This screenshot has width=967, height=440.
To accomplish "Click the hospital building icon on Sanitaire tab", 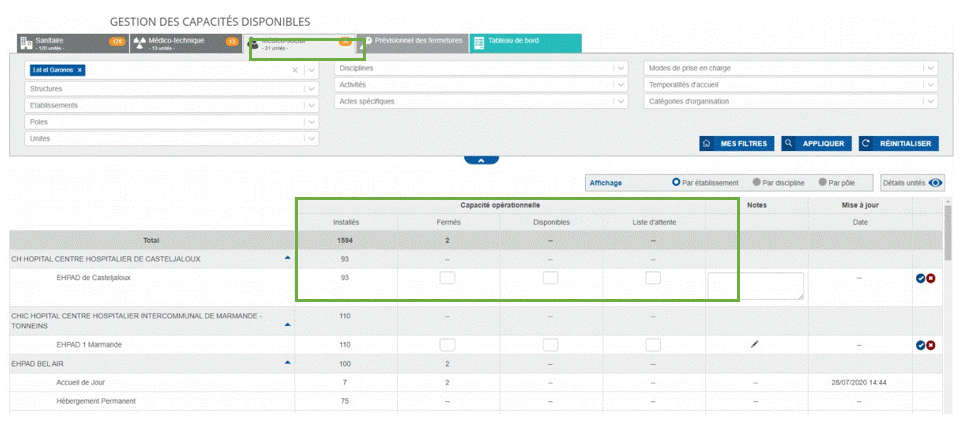I will (x=26, y=43).
